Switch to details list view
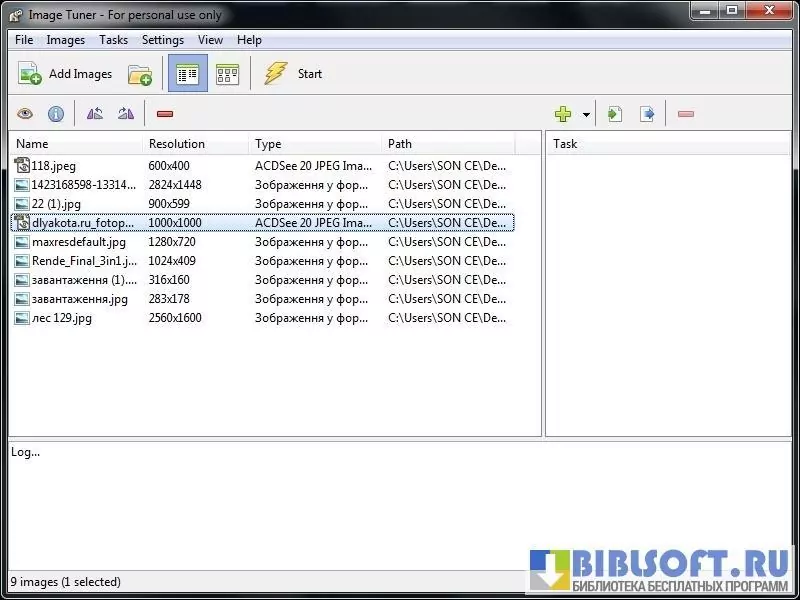 [187, 74]
